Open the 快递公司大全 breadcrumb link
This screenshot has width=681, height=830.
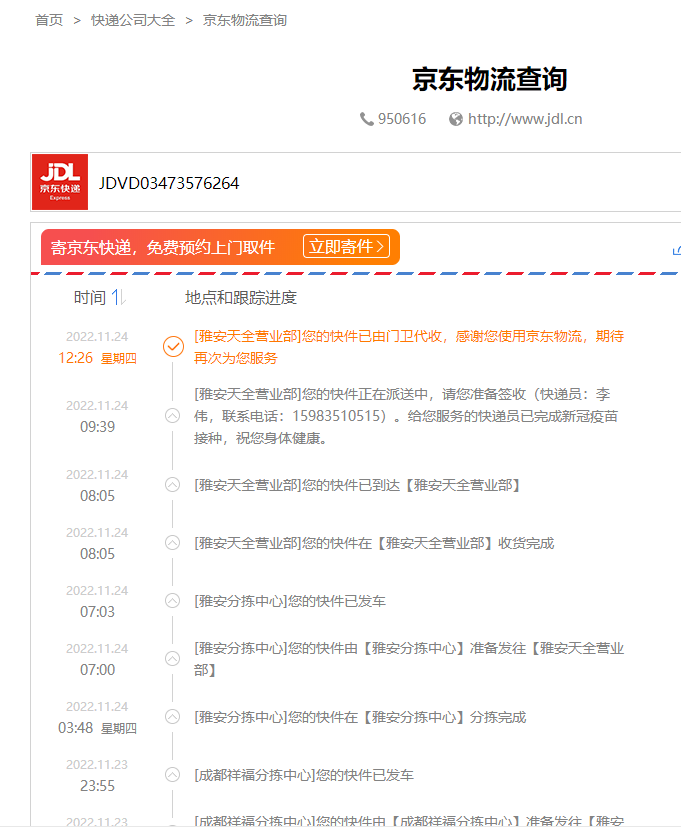pyautogui.click(x=133, y=20)
